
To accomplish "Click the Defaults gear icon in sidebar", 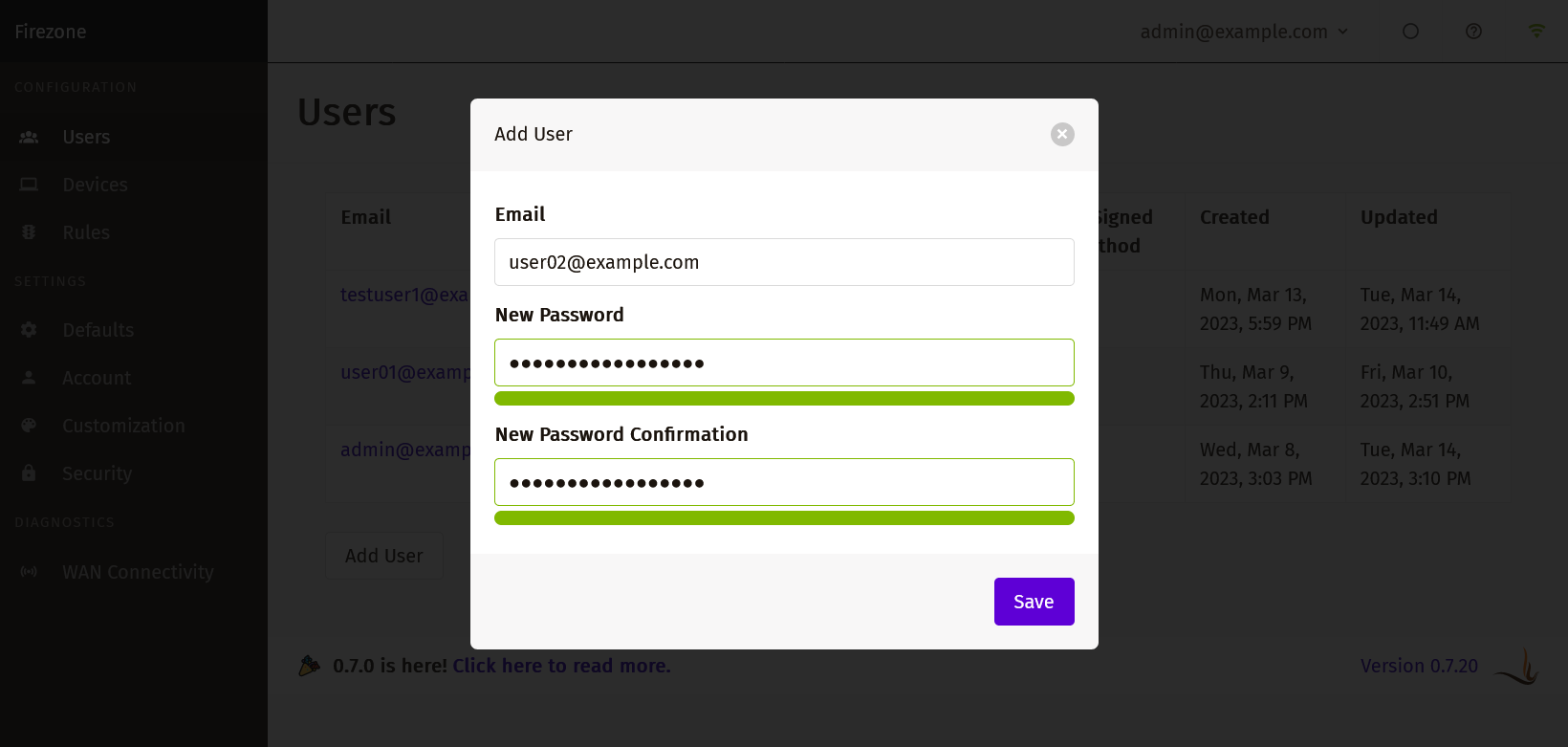I will coord(29,330).
